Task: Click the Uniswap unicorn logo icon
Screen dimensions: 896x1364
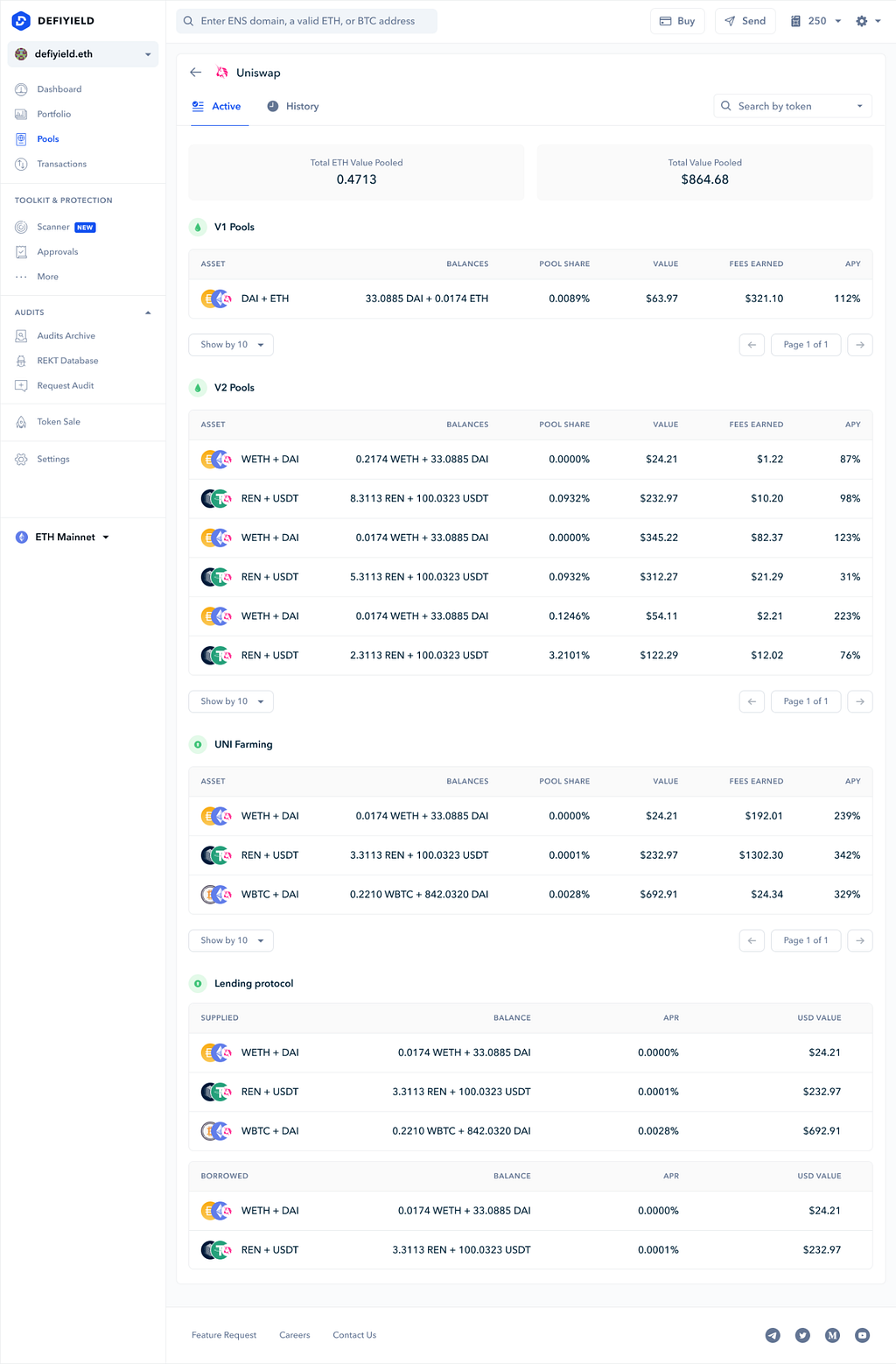Action: click(x=222, y=73)
